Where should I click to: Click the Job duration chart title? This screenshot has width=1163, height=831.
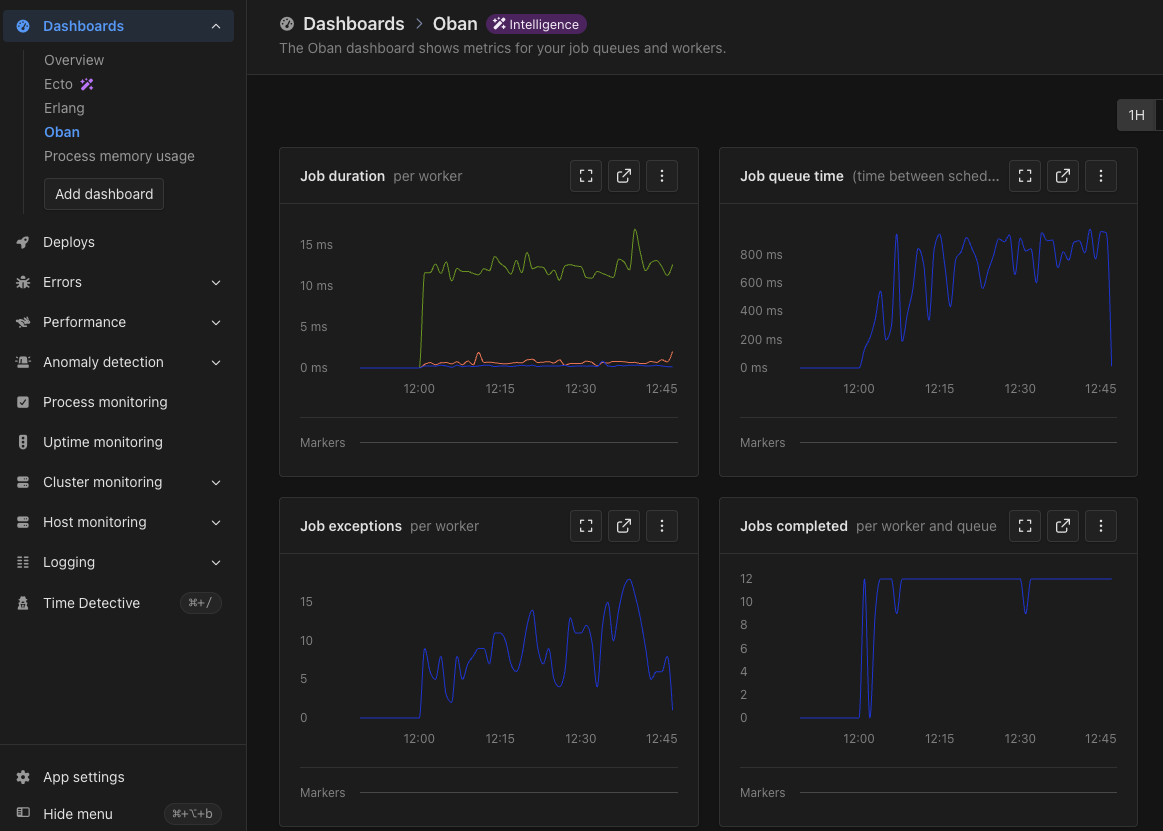(x=342, y=176)
